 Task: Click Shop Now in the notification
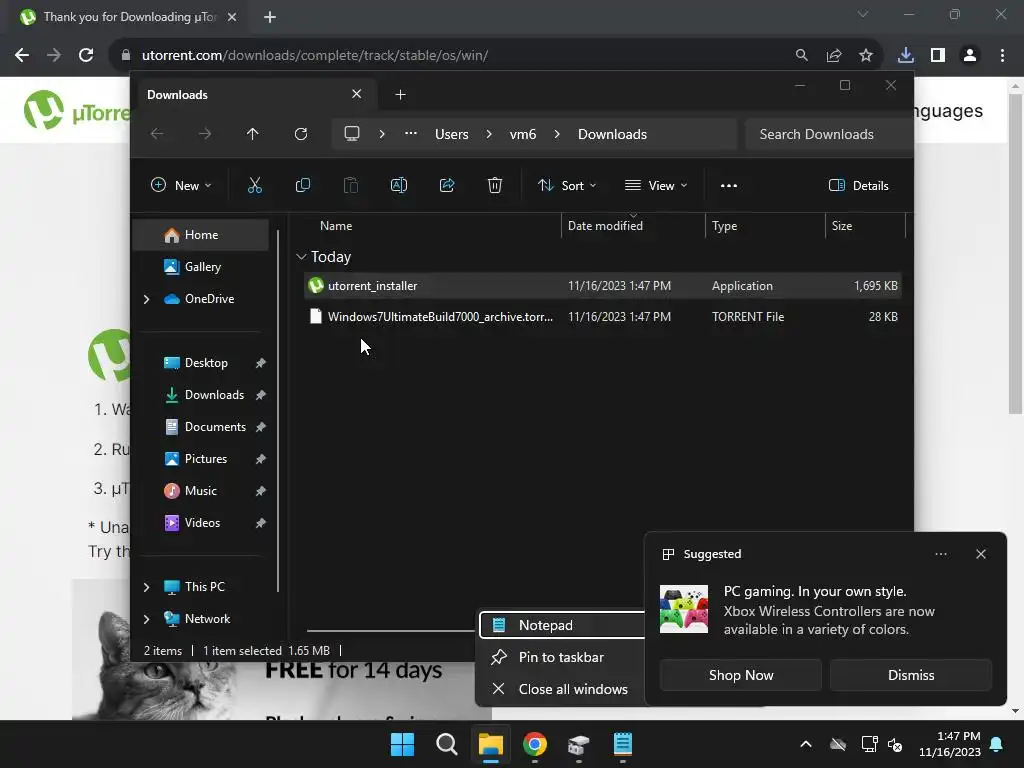click(741, 675)
